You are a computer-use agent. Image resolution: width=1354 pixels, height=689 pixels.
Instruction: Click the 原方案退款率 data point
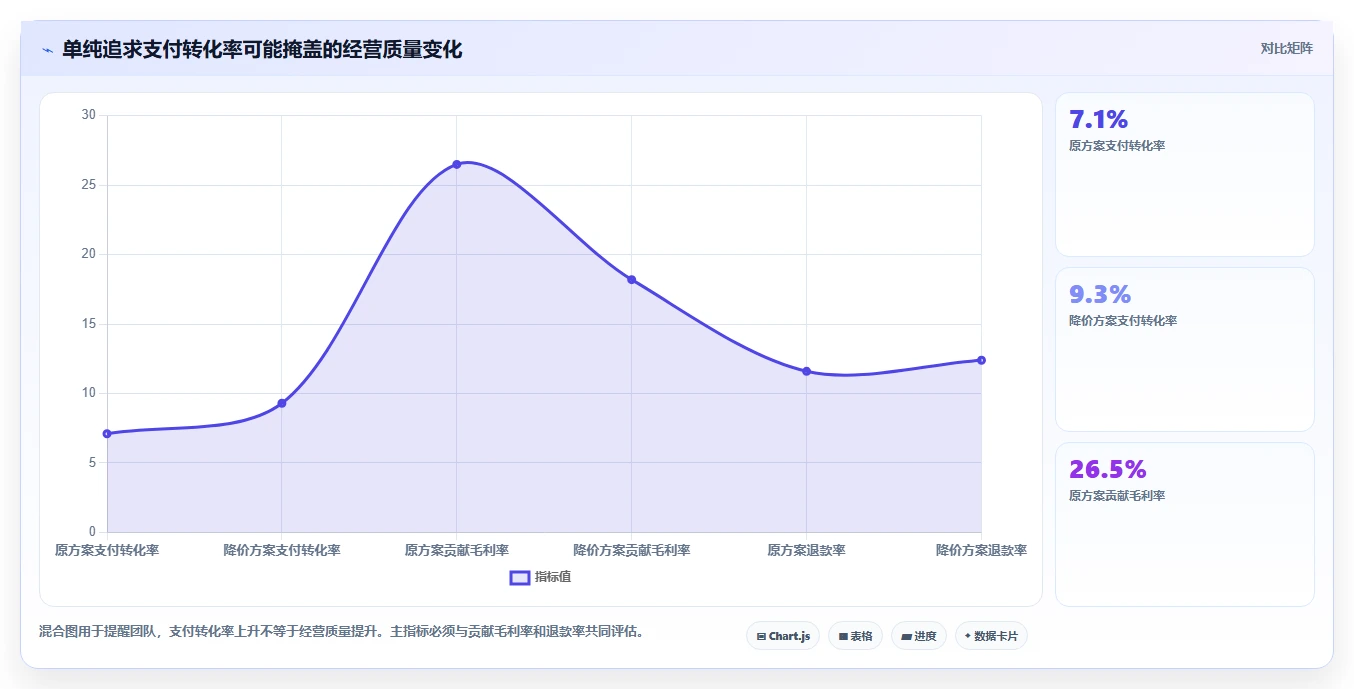coord(806,371)
